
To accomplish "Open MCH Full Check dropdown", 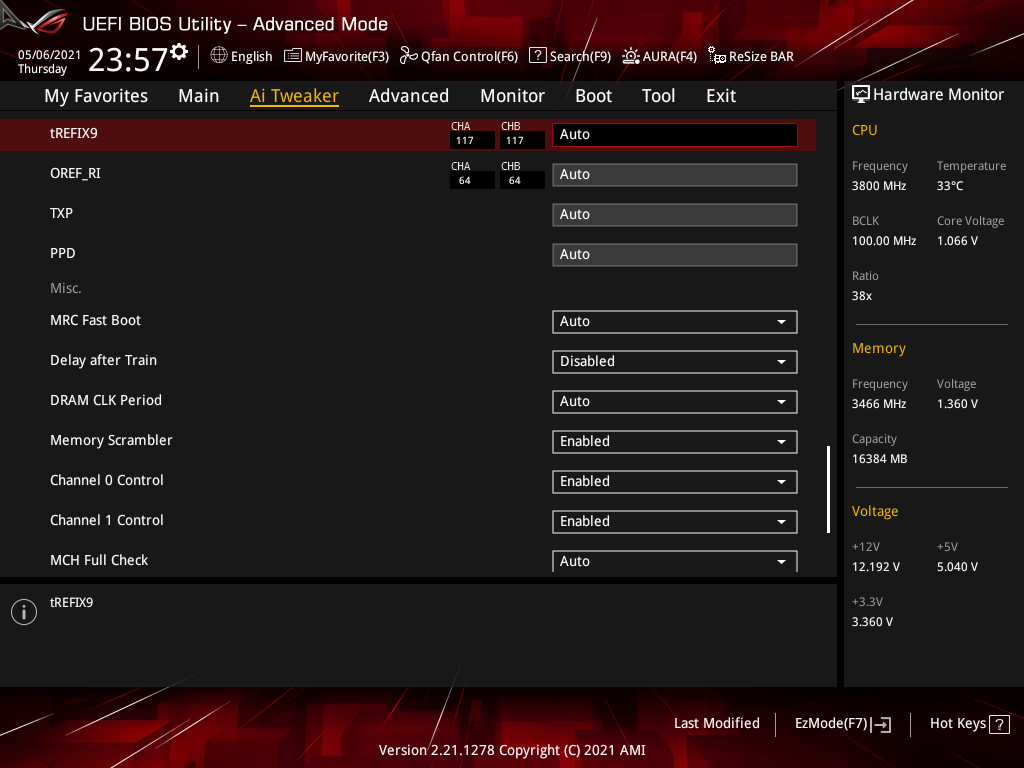I will tap(675, 561).
